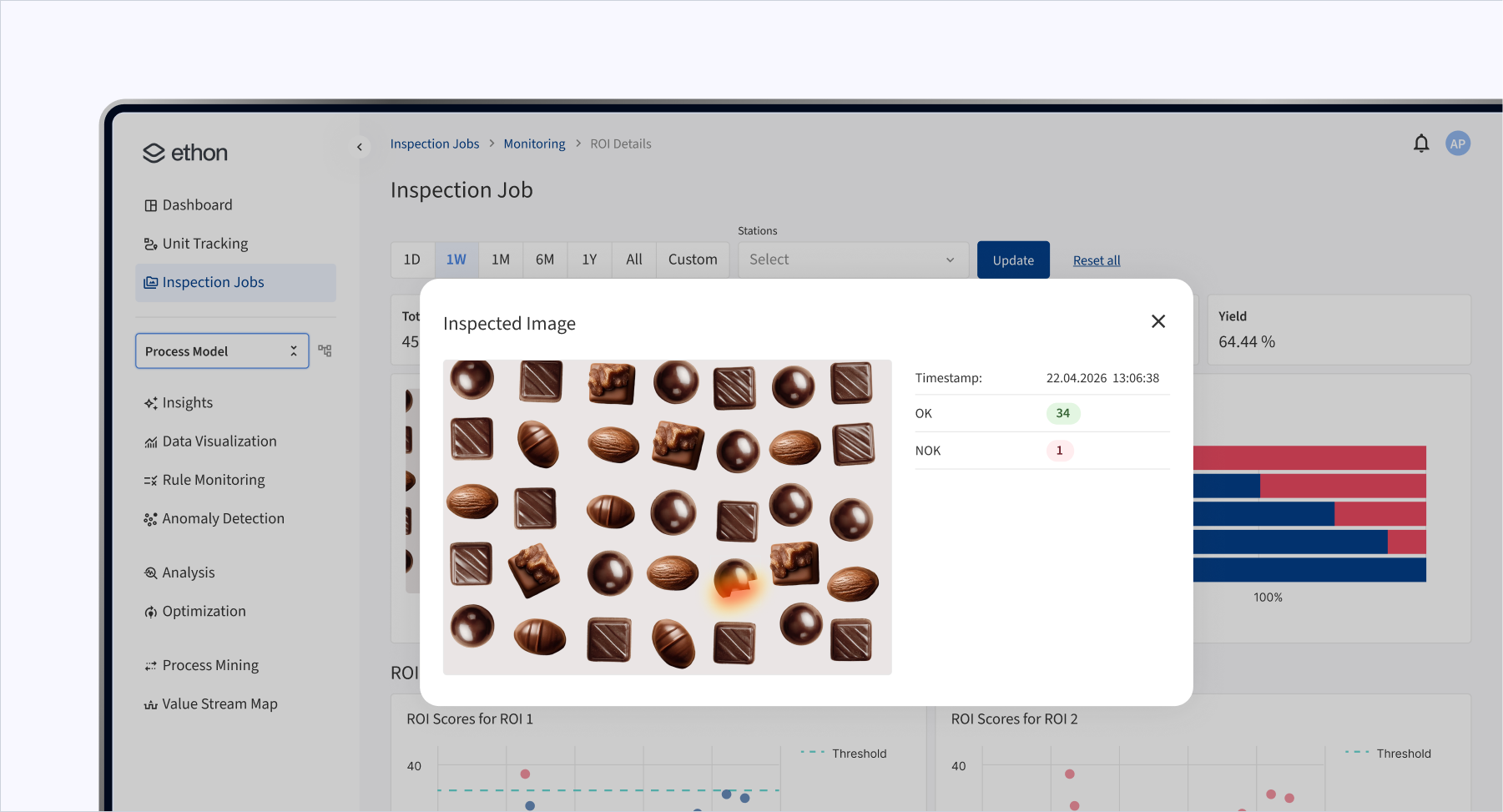Click the Reset all link
Screen dimensions: 1503x812
[x=1096, y=260]
